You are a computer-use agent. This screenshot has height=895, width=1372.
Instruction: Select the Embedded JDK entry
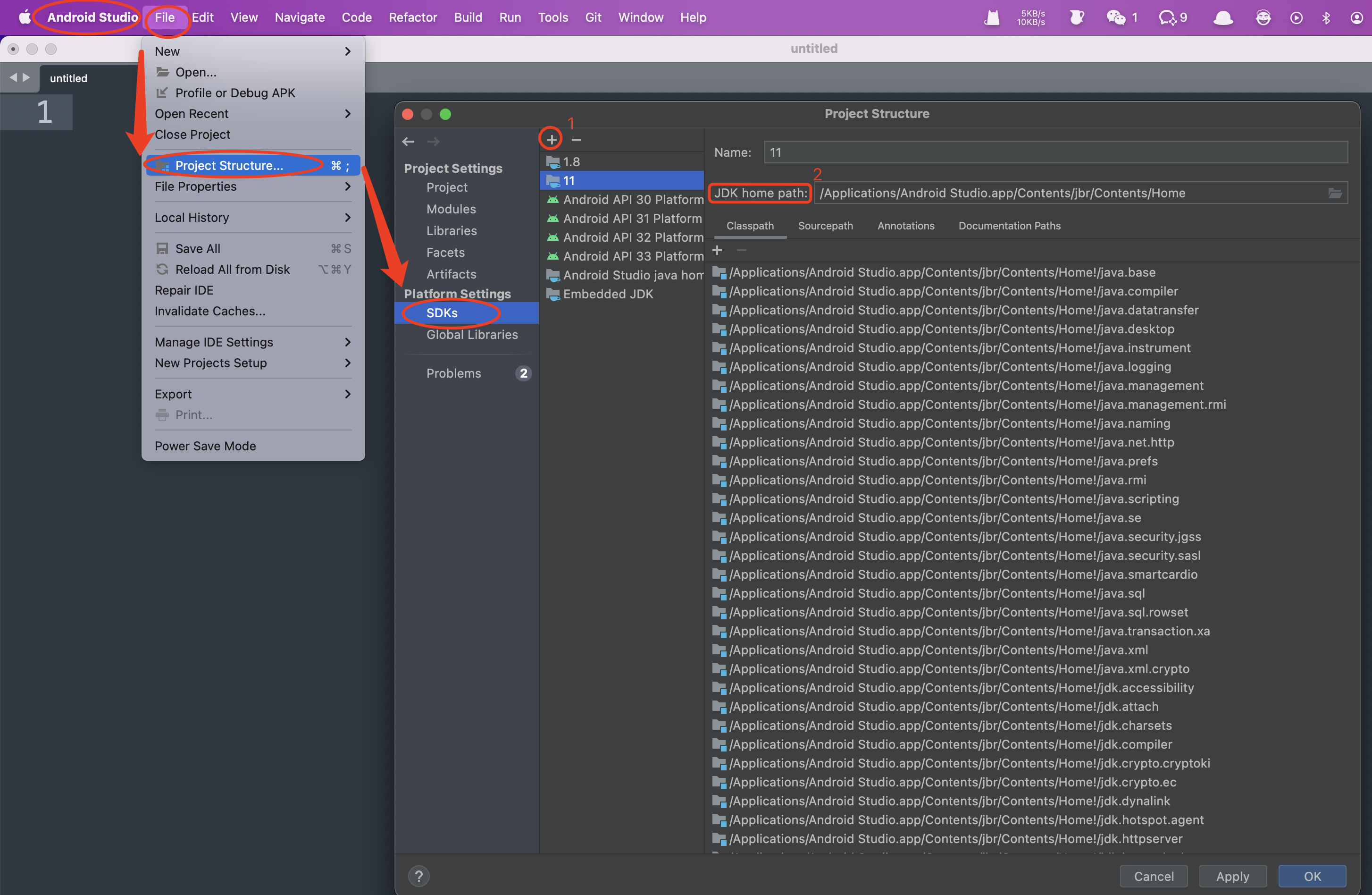[621, 294]
